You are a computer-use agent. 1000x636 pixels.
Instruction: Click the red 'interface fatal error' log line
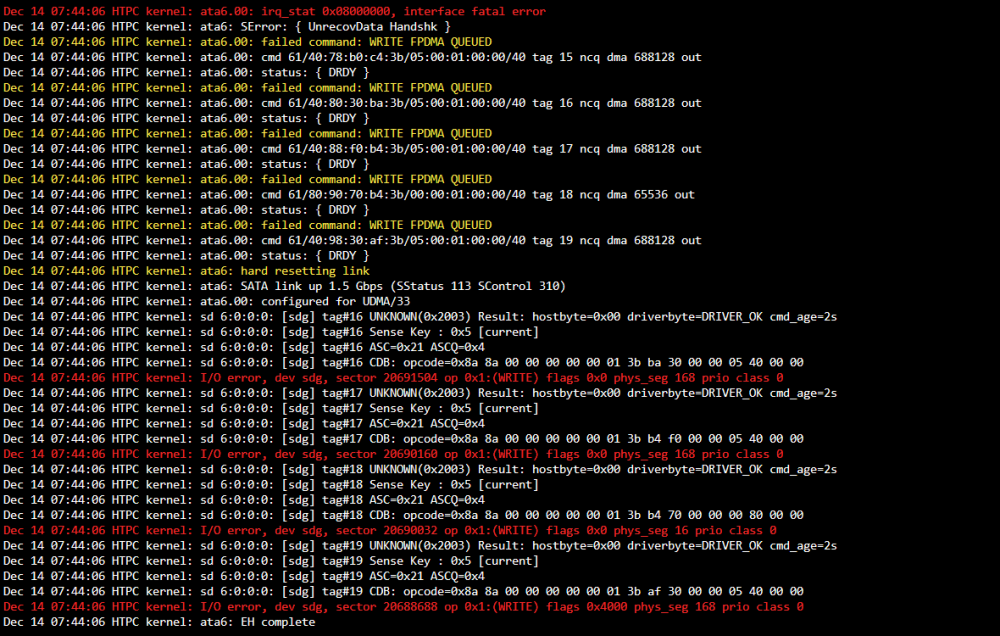[x=274, y=11]
